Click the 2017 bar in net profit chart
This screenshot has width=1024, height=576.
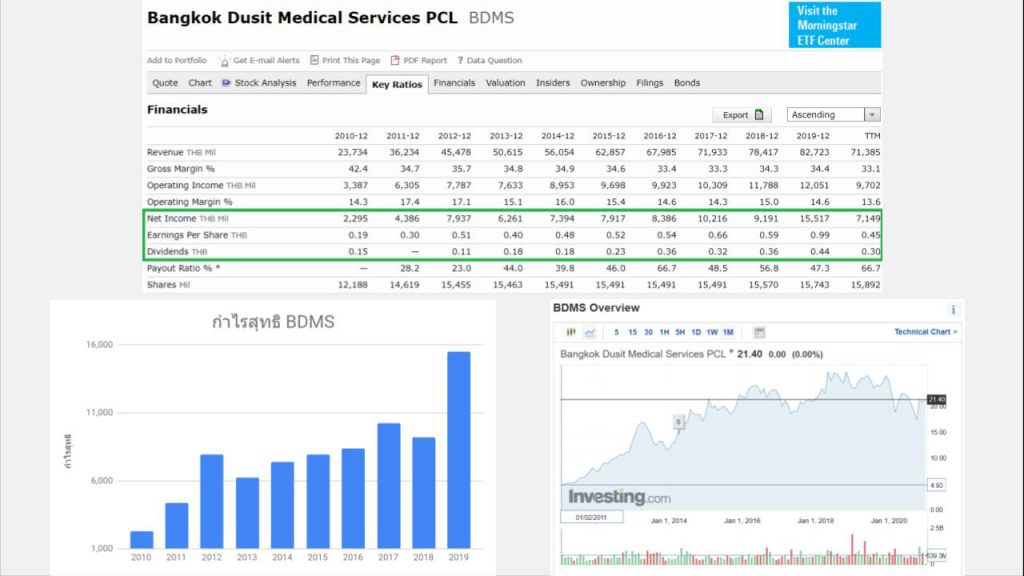point(389,486)
